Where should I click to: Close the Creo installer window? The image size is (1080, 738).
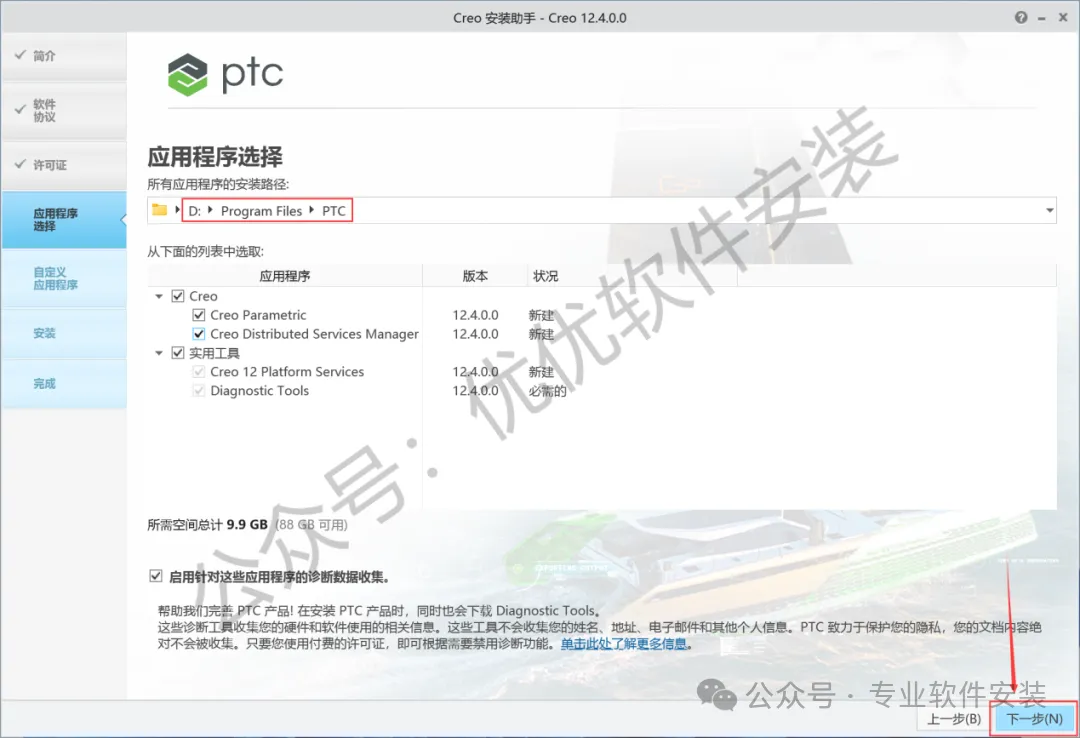click(x=1063, y=18)
